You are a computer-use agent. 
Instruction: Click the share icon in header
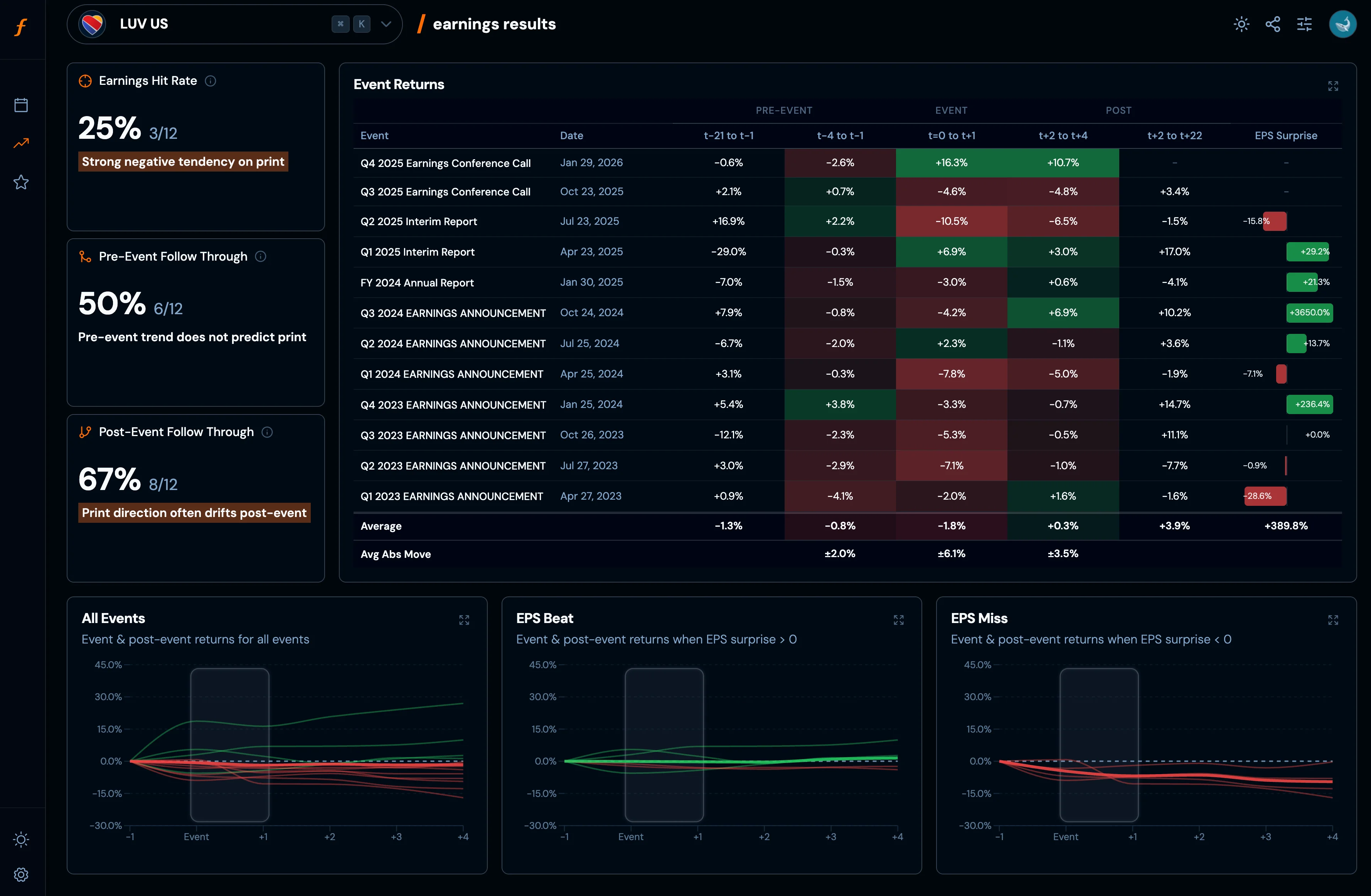[x=1273, y=24]
